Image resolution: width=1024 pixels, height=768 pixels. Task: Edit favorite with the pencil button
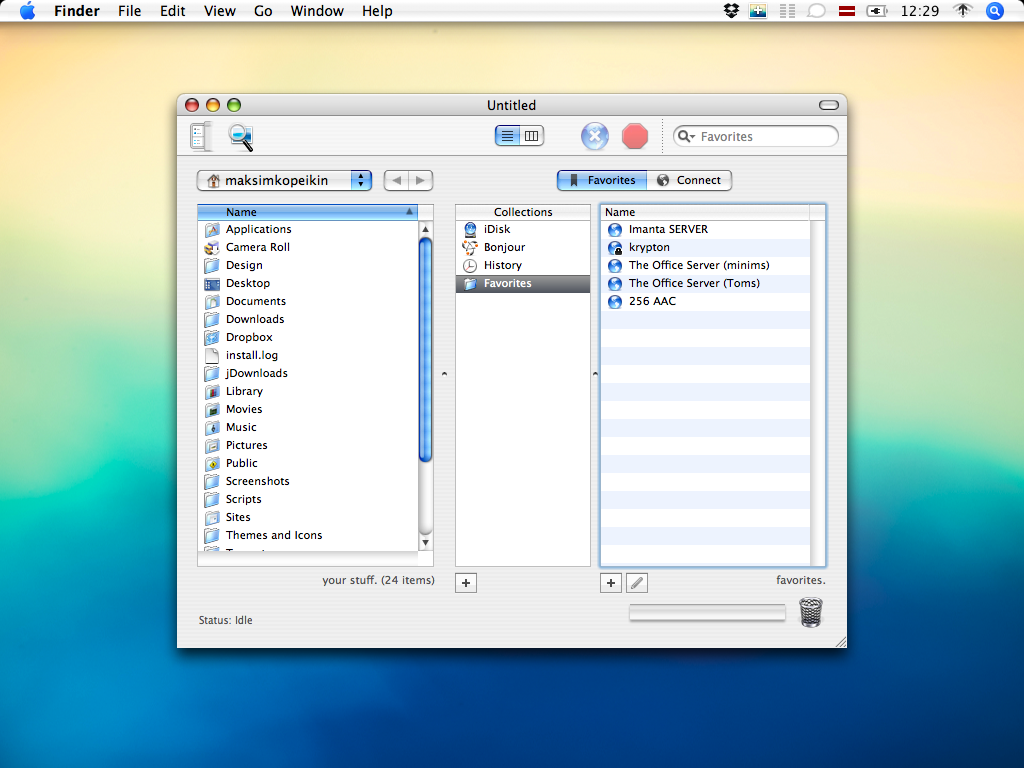pyautogui.click(x=637, y=583)
